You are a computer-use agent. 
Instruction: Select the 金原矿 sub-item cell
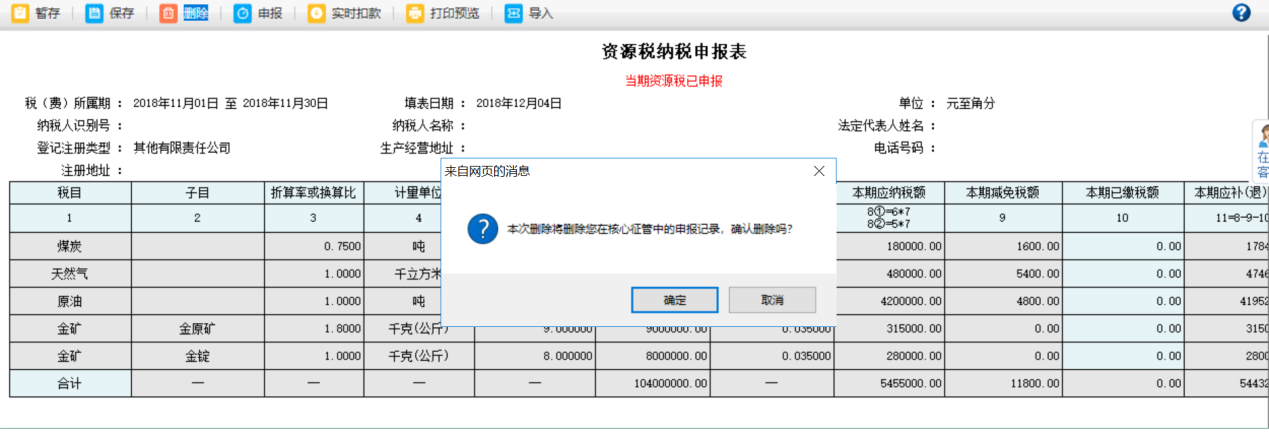(196, 328)
